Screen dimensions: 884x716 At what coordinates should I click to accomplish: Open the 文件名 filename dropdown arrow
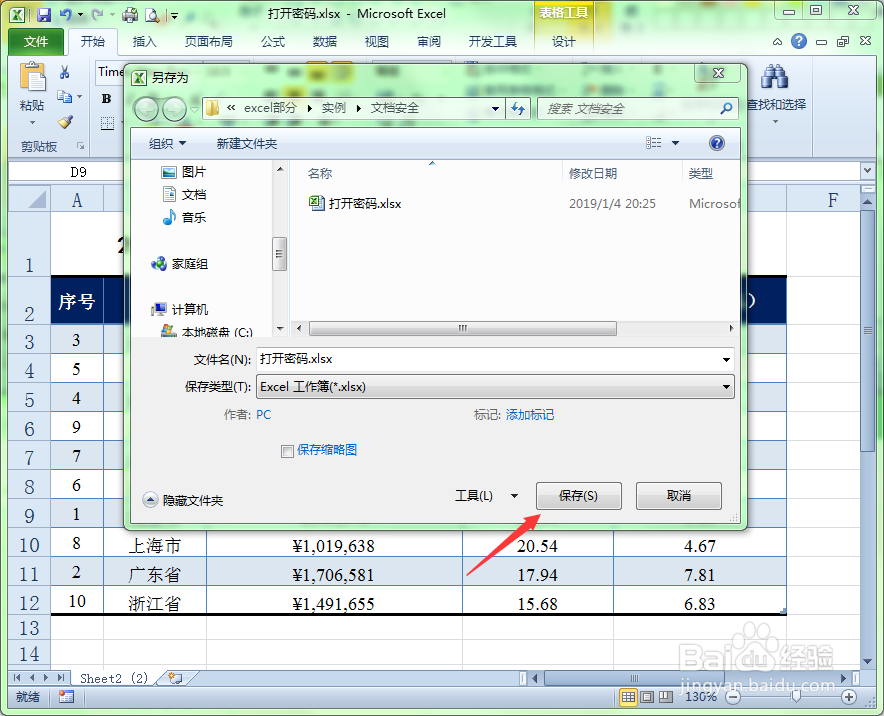pos(728,358)
